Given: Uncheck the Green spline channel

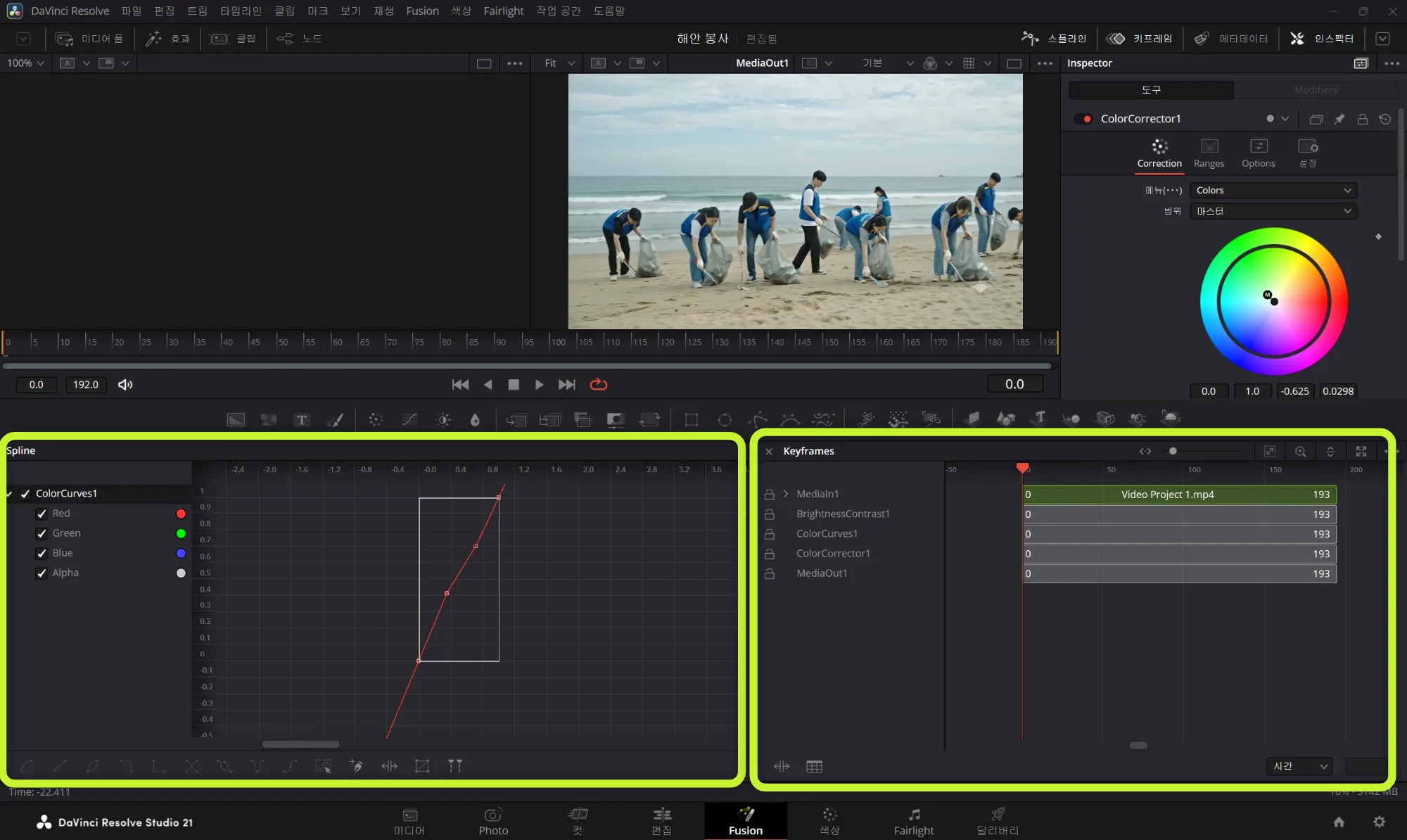Looking at the screenshot, I should point(42,533).
